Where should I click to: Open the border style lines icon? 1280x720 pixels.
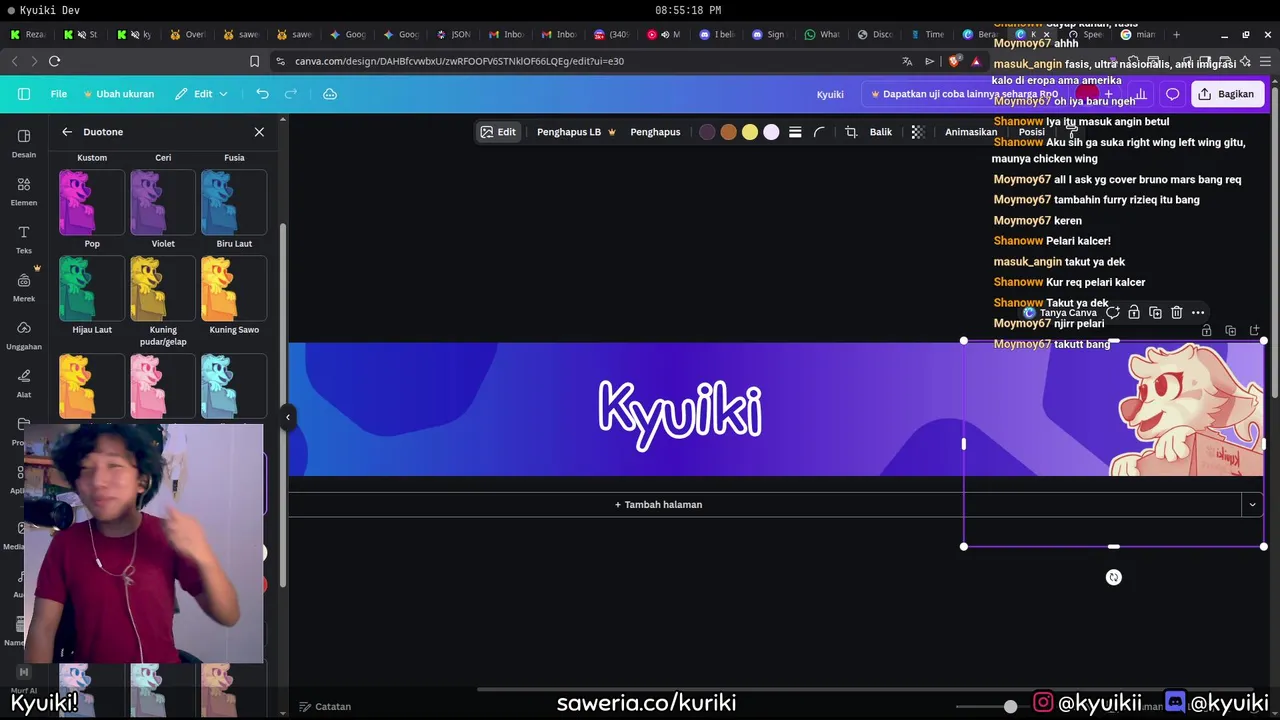795,132
